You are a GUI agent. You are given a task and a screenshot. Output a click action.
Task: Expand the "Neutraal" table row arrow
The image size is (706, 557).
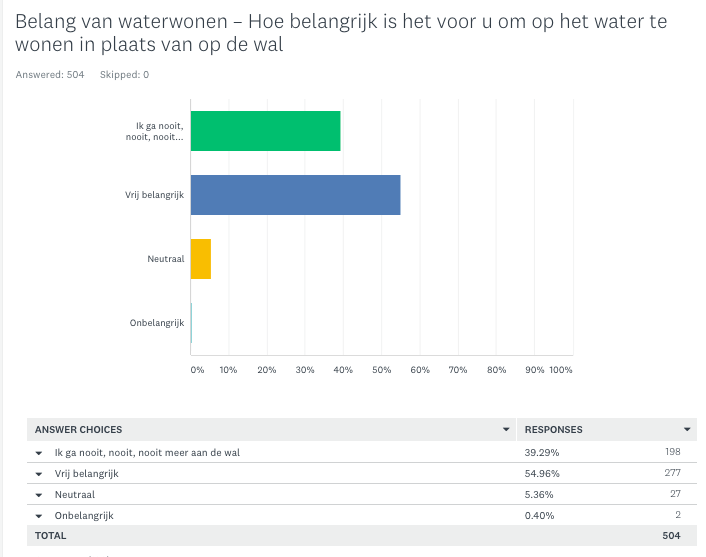pyautogui.click(x=39, y=494)
